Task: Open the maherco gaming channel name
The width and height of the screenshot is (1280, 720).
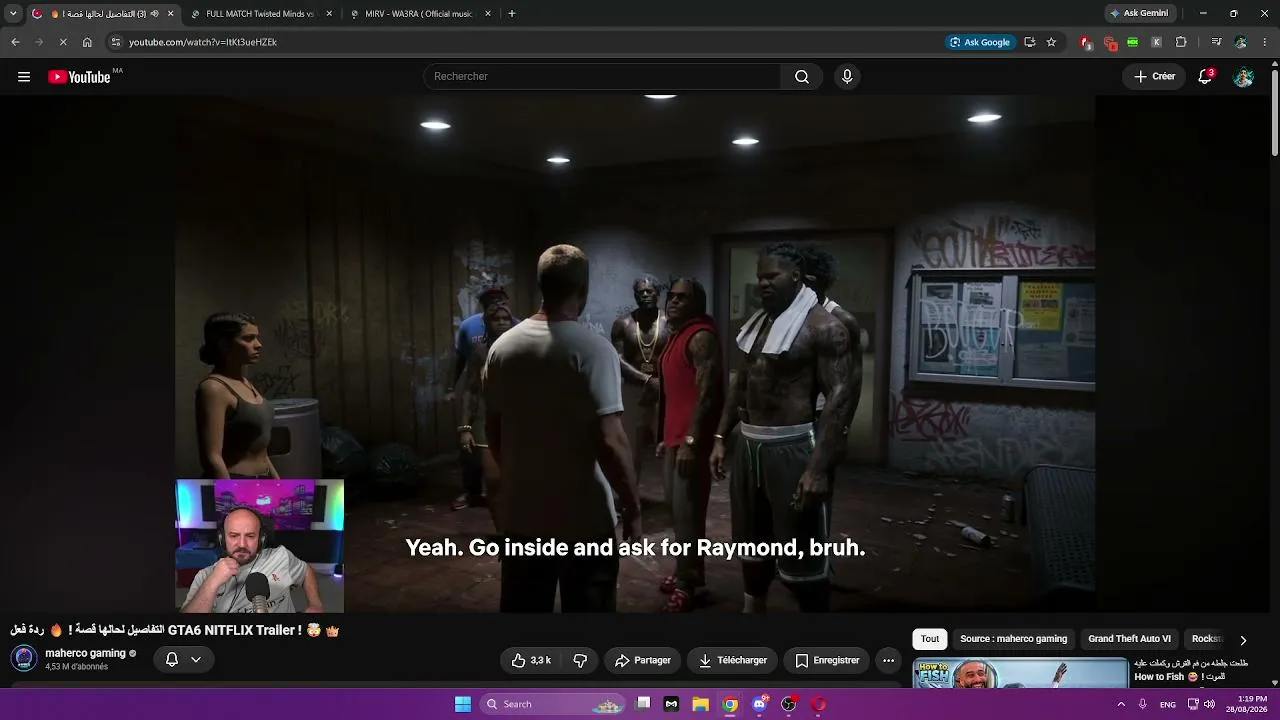Action: pos(85,653)
